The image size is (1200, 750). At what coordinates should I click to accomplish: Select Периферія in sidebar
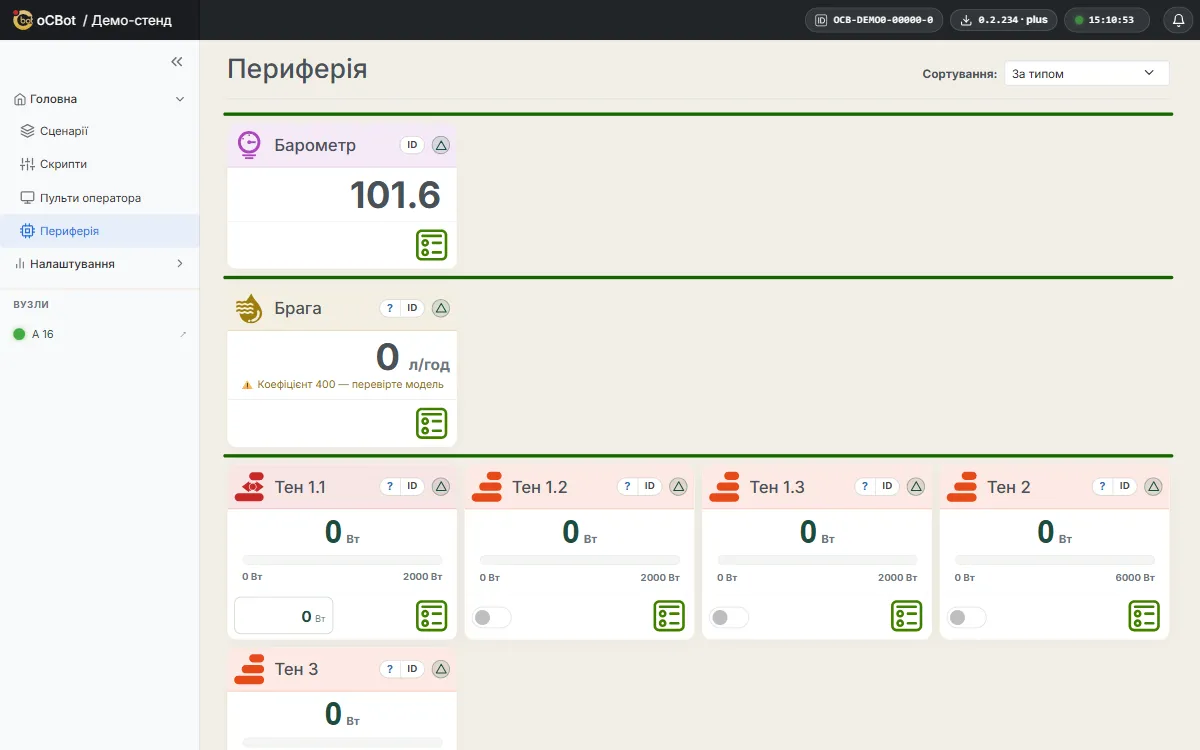(100, 231)
